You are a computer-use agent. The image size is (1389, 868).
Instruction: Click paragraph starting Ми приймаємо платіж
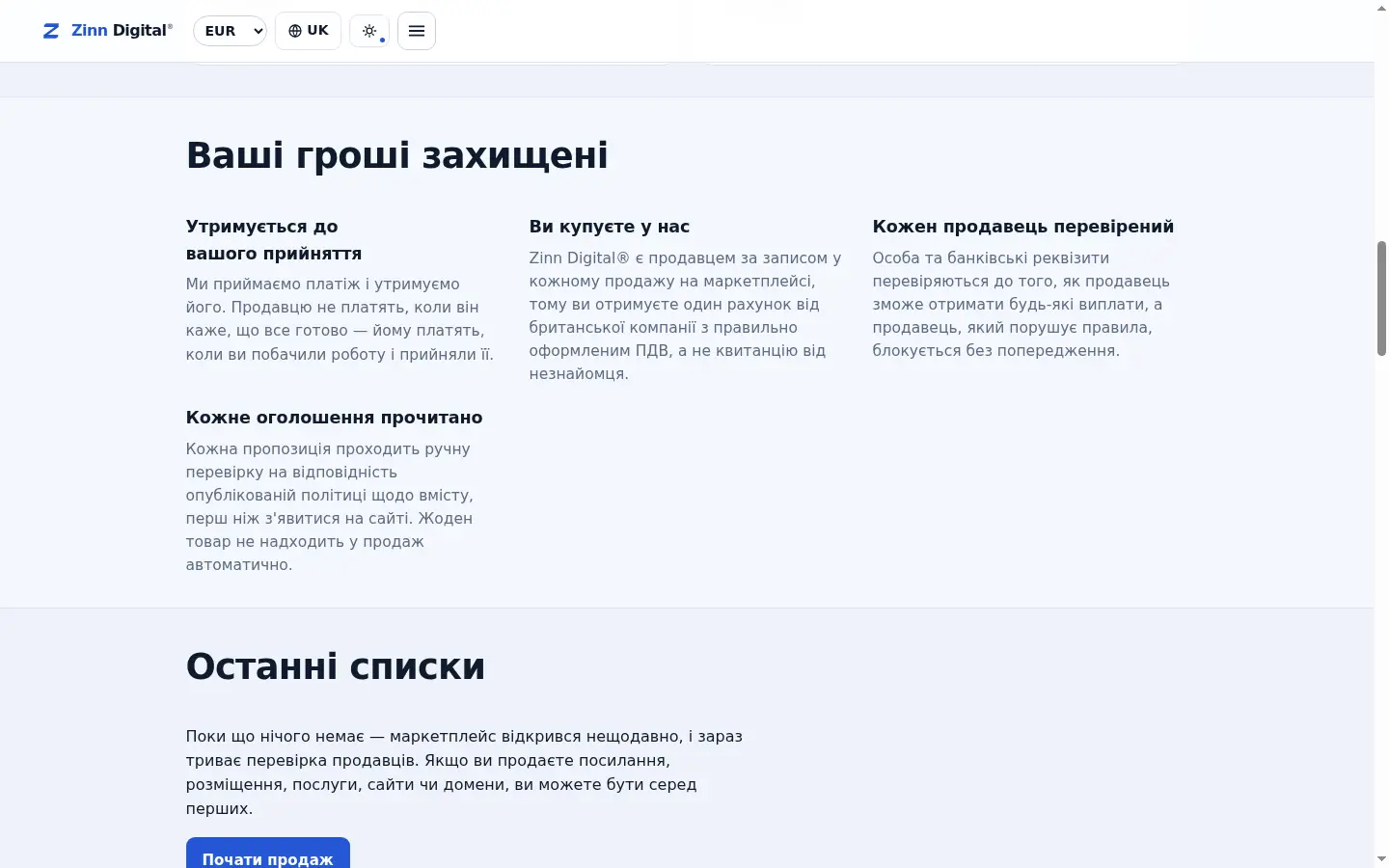340,319
